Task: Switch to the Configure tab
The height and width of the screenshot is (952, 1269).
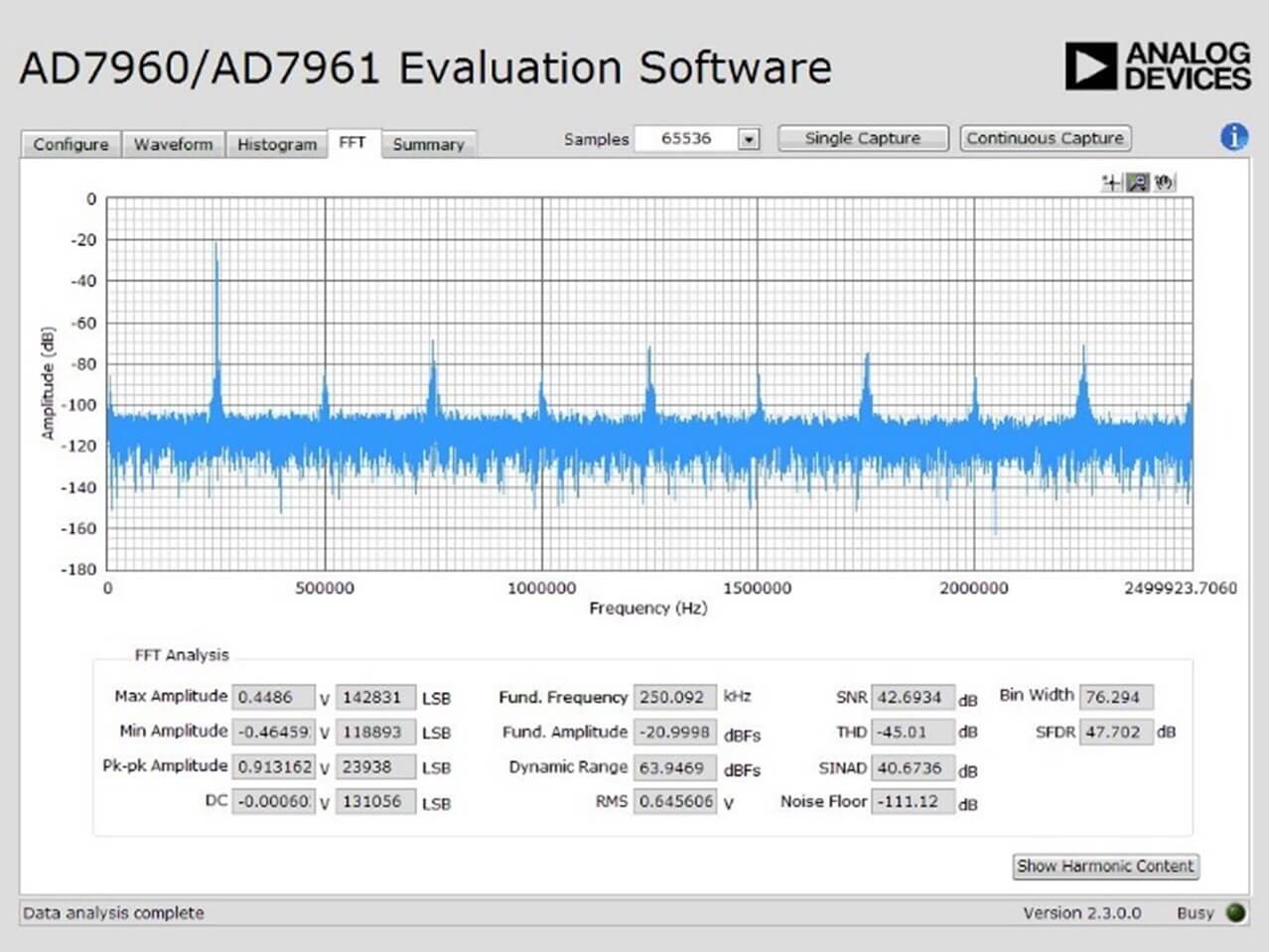Action: (x=70, y=144)
